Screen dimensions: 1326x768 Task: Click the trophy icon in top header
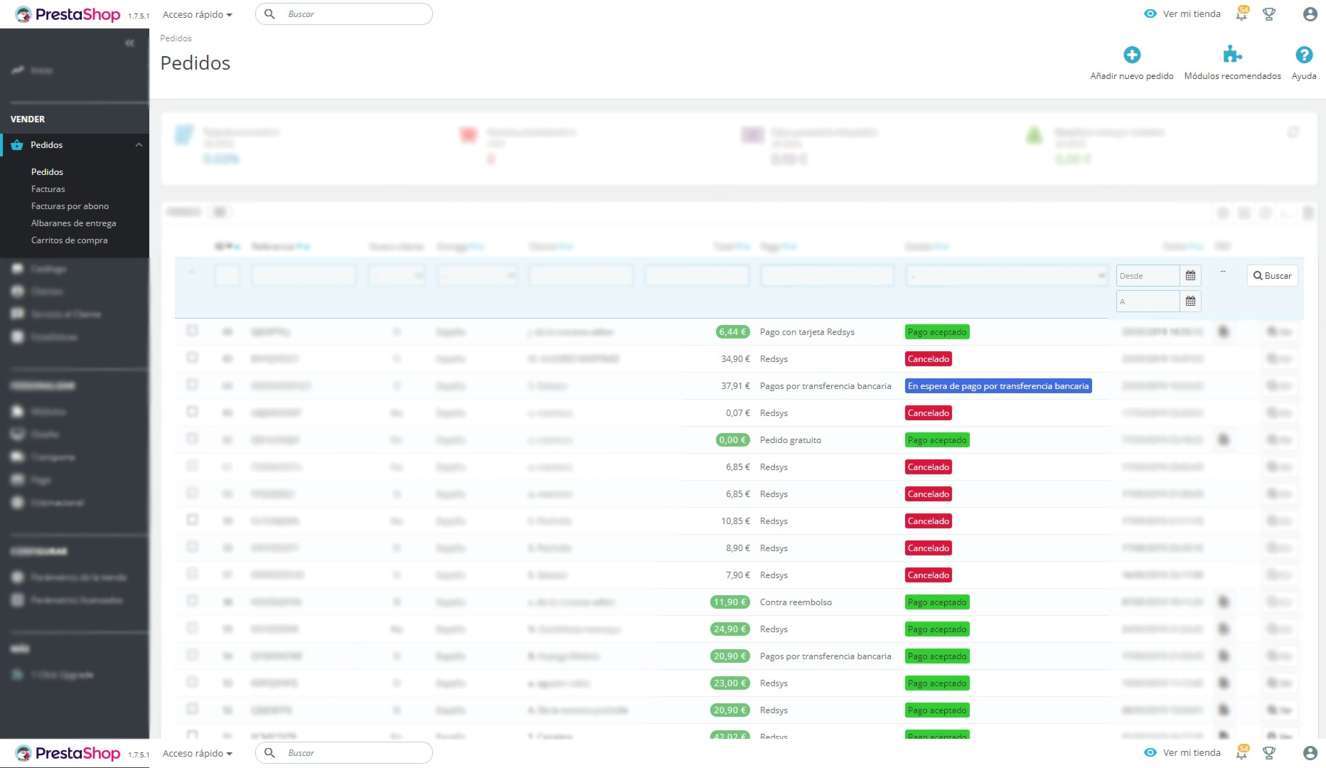point(1269,14)
